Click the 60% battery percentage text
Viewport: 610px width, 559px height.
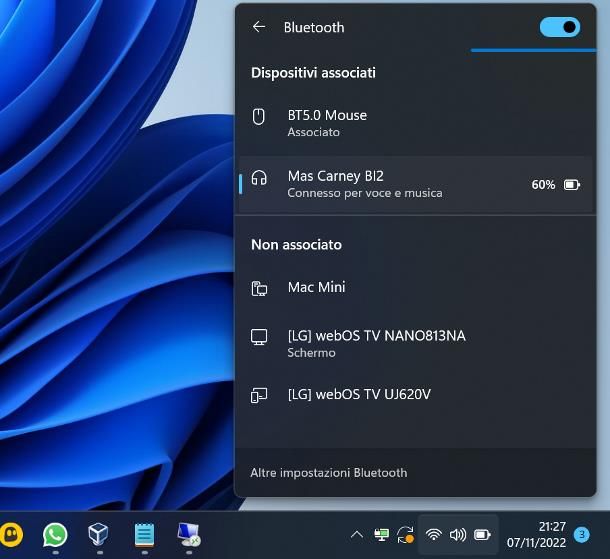point(543,184)
